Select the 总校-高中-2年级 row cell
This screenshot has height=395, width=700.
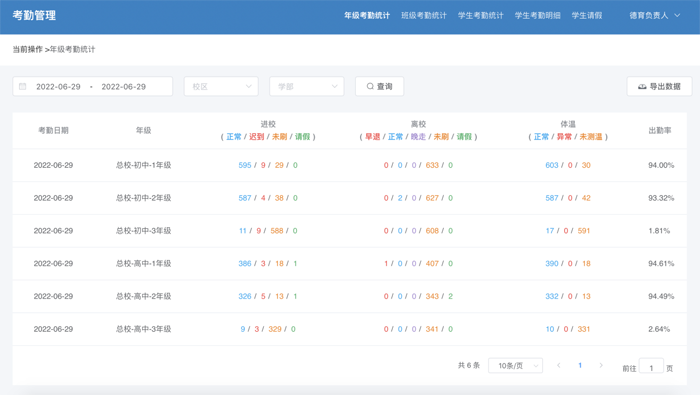(x=143, y=296)
